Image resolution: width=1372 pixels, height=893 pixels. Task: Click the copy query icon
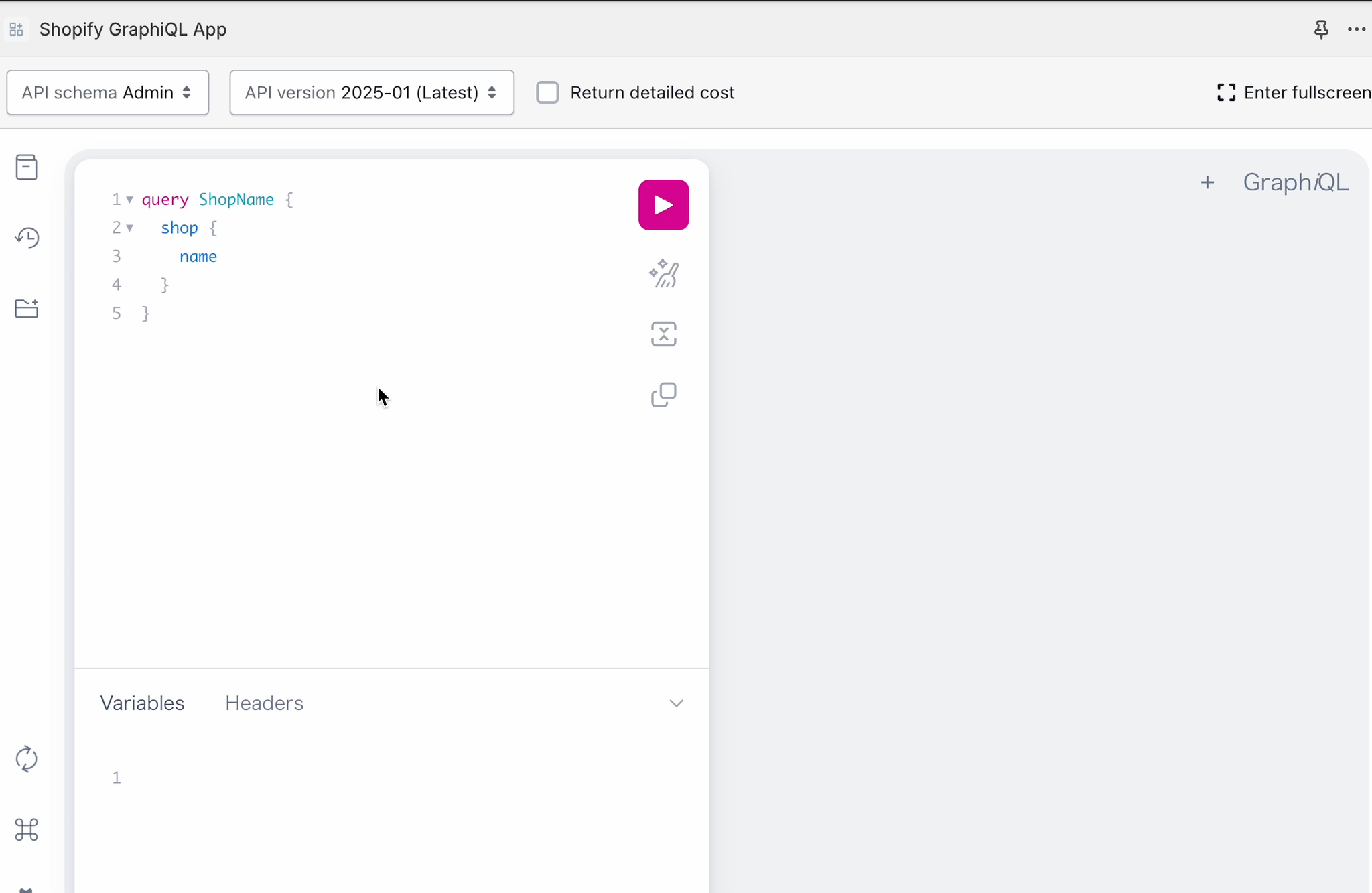click(x=663, y=395)
